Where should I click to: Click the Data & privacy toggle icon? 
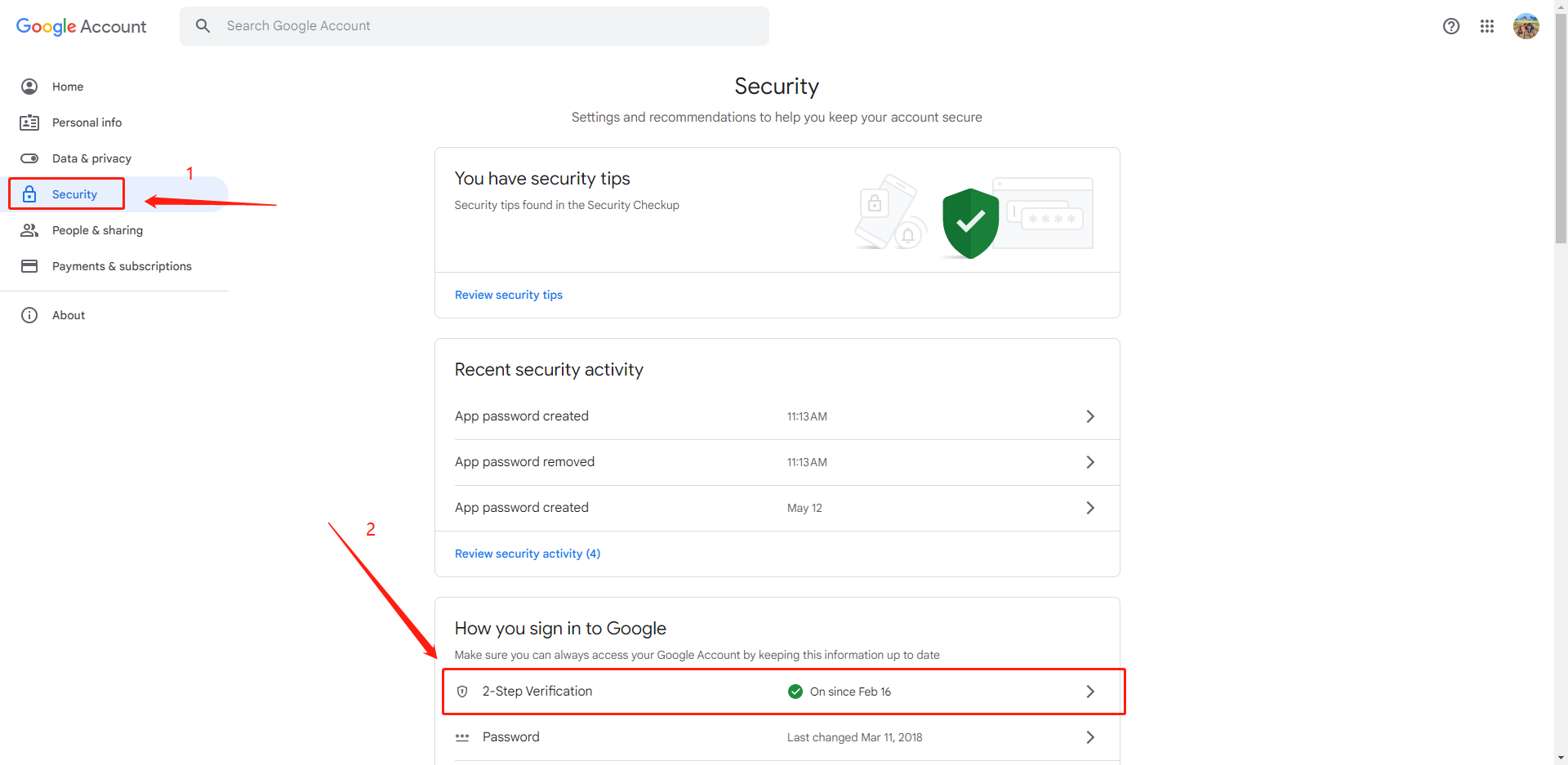tap(29, 158)
